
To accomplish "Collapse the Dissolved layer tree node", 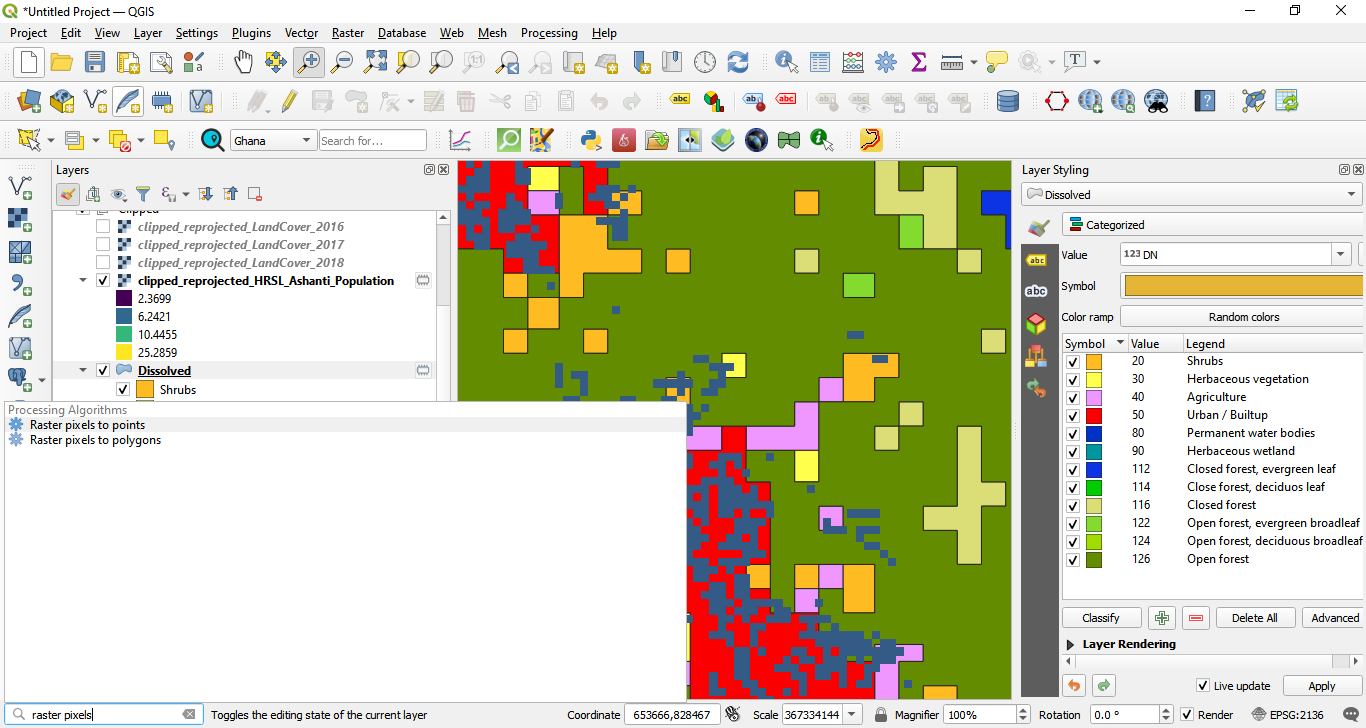I will click(83, 371).
